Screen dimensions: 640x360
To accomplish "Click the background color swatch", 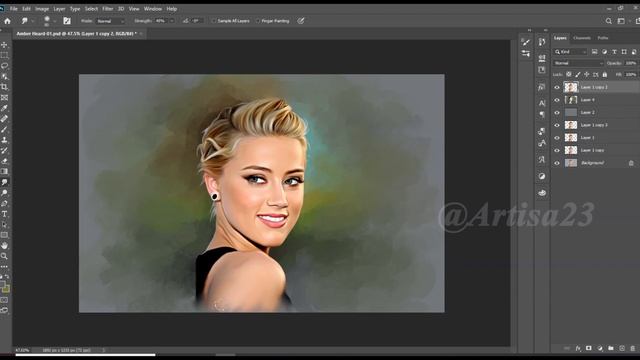I will [x=6, y=289].
